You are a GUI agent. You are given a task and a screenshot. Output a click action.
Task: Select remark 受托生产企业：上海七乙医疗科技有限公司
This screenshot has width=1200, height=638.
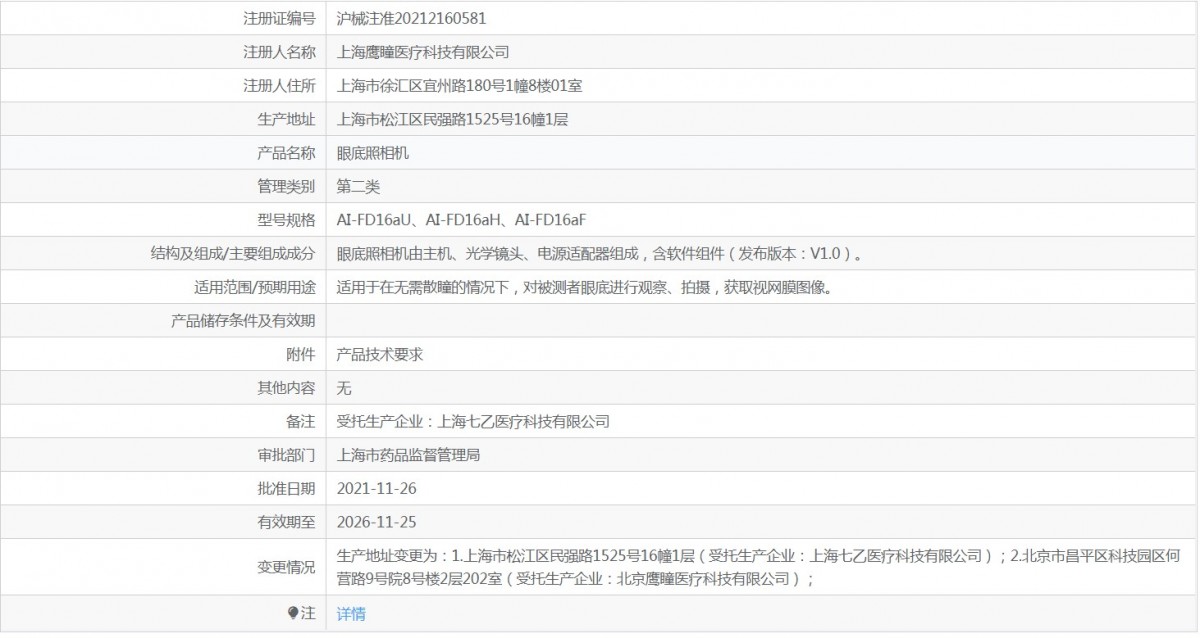pyautogui.click(x=473, y=421)
